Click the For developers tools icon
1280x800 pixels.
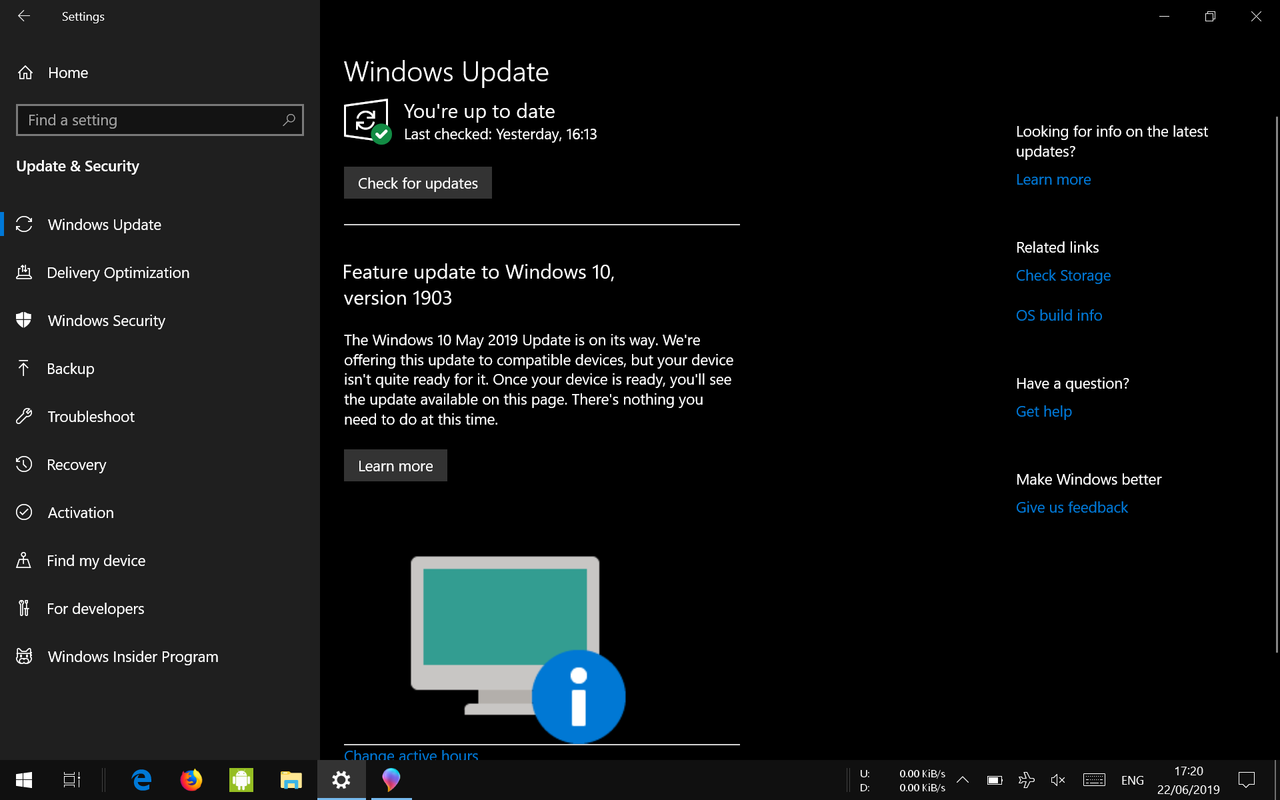click(25, 608)
